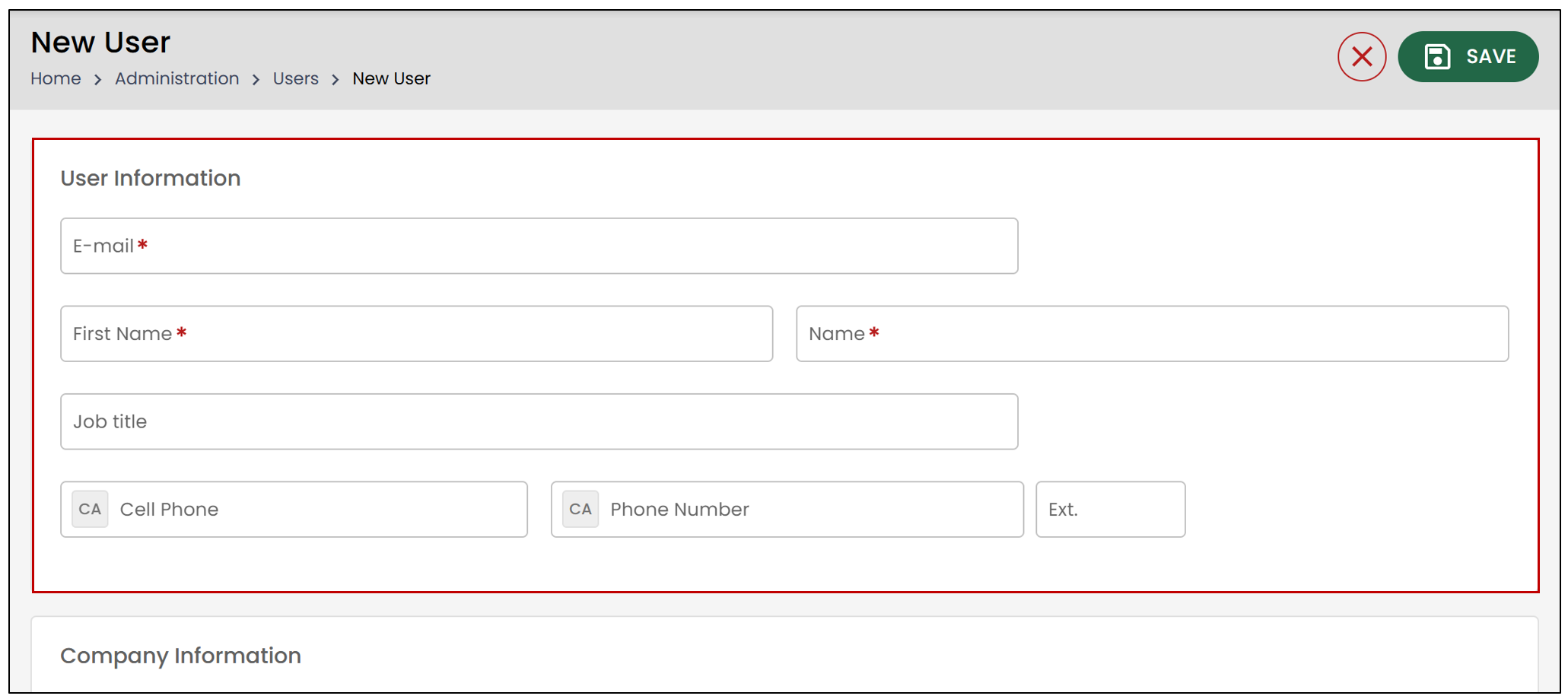Focus the E-mail input field

click(539, 246)
